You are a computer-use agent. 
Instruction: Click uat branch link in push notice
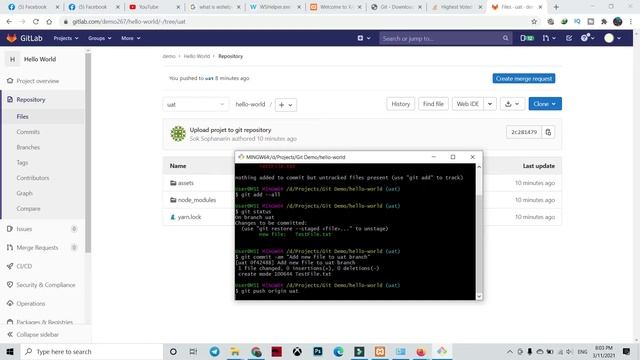click(209, 78)
